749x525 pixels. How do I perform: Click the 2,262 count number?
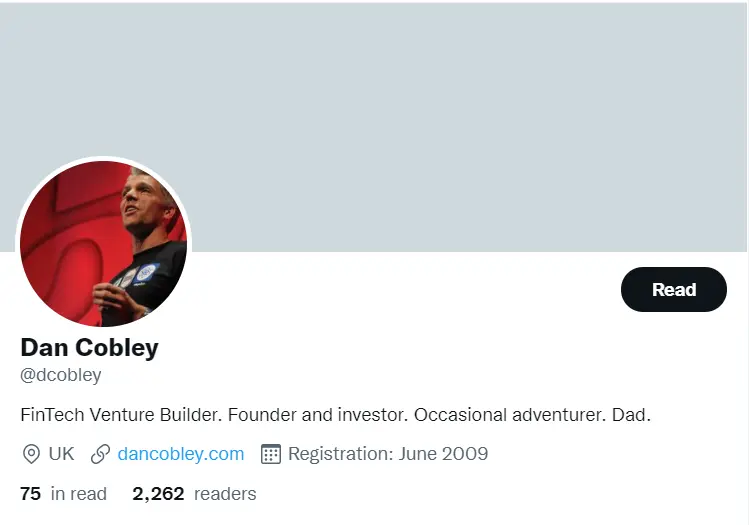coord(158,494)
